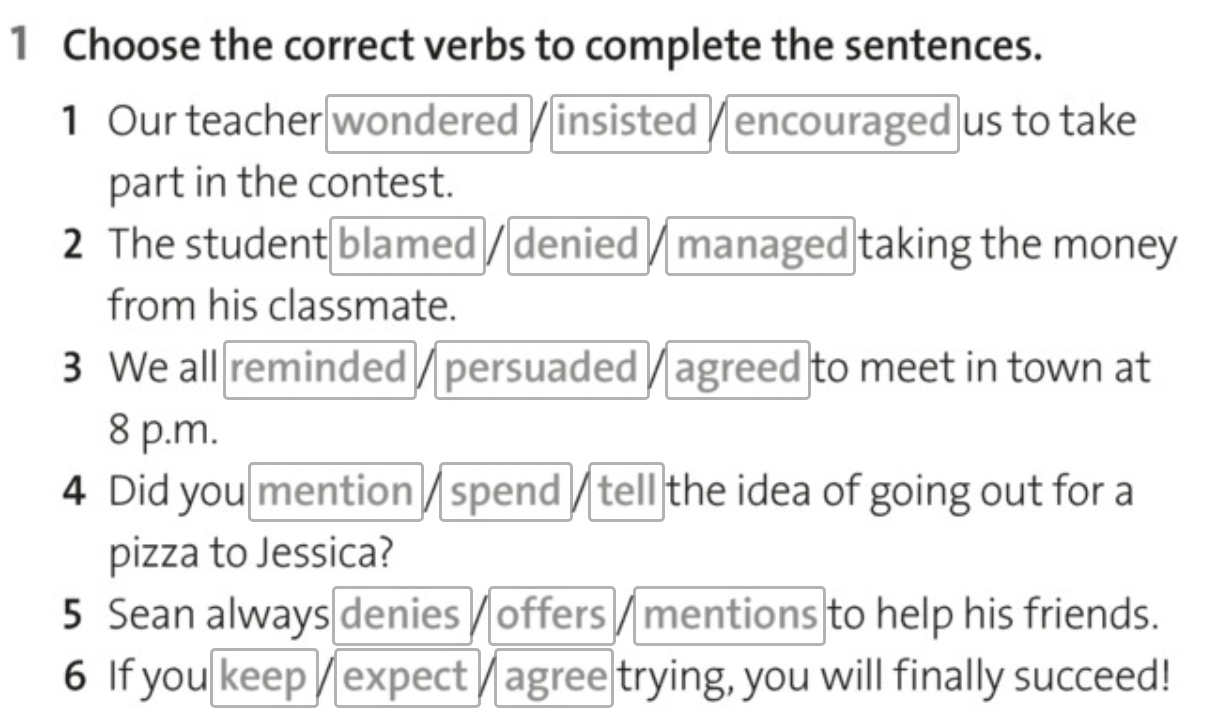
Task: Select 'offers' in sentence 5
Action: 551,615
